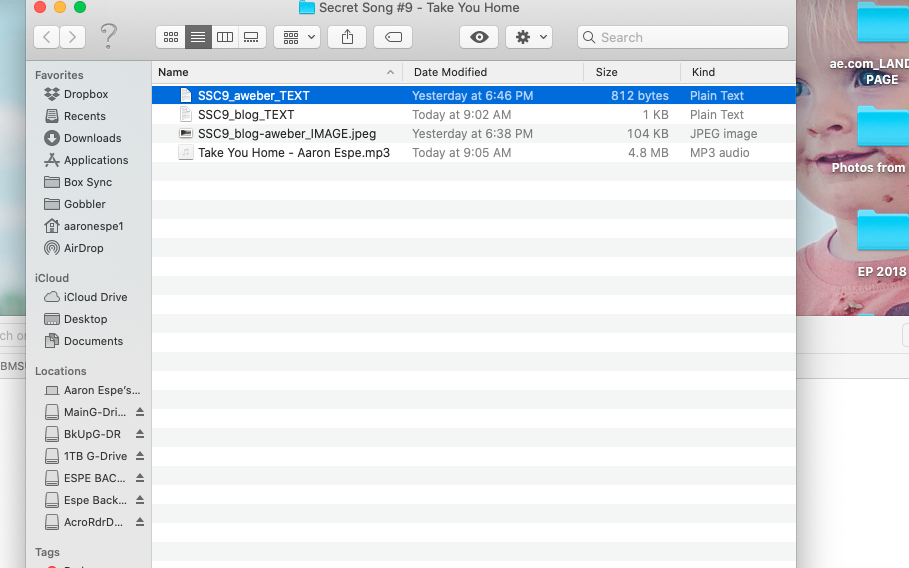This screenshot has width=909, height=568.
Task: Click into the Search field
Action: click(683, 37)
